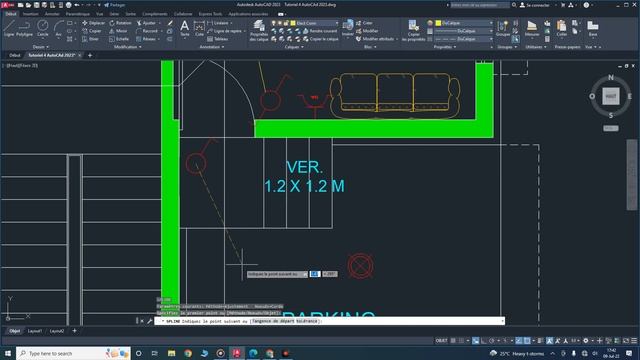Expand the Annotation panel
Viewport: 640px width, 360px height.
[x=212, y=47]
